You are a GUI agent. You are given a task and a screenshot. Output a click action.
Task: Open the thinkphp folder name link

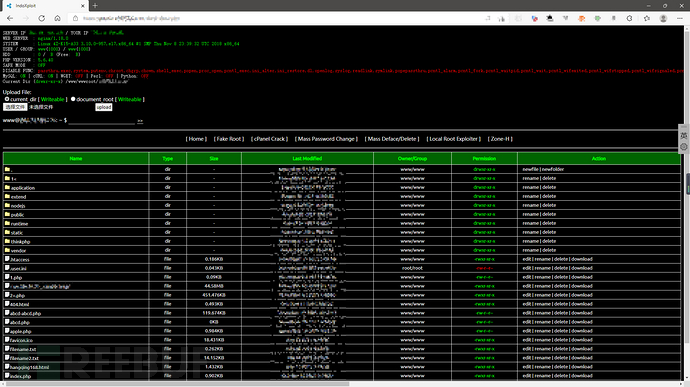20,242
